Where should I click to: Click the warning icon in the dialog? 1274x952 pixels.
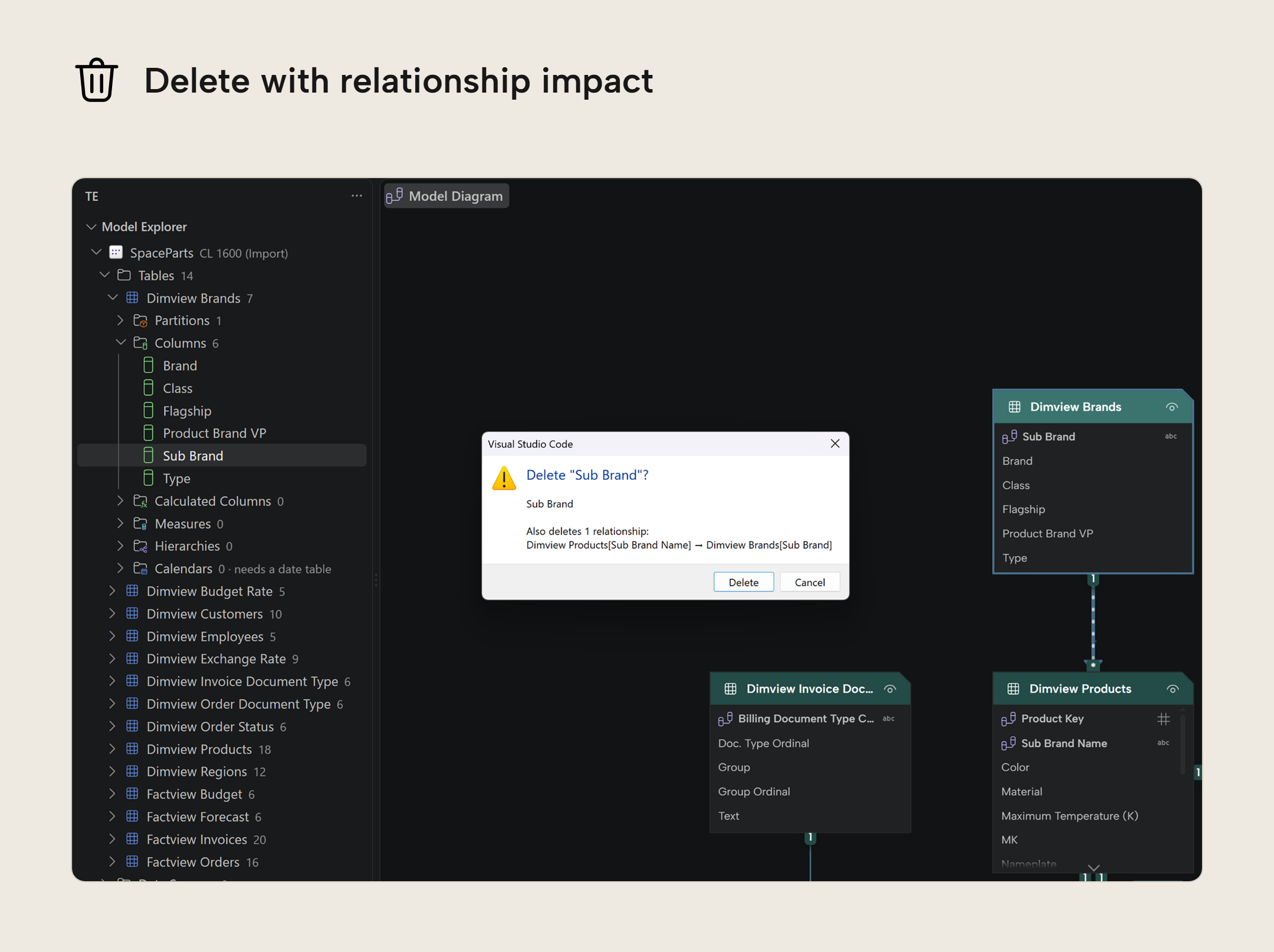pyautogui.click(x=504, y=478)
